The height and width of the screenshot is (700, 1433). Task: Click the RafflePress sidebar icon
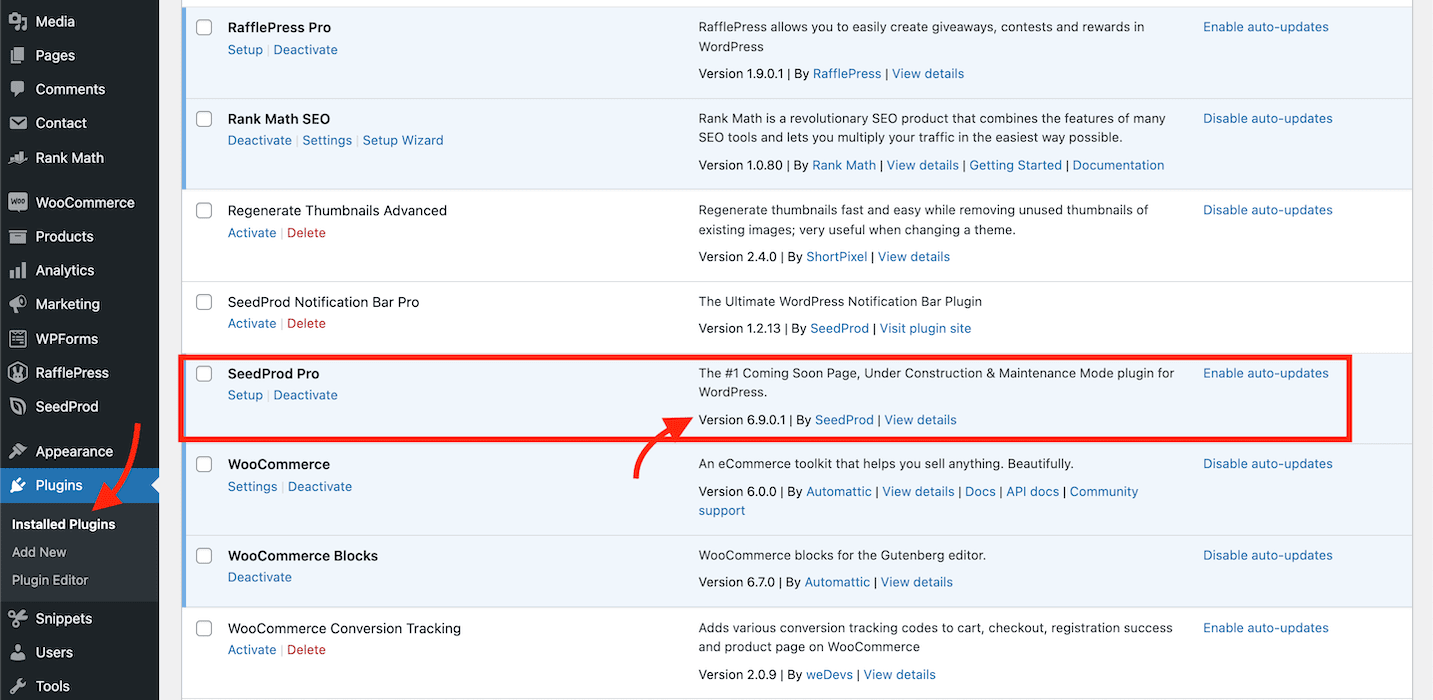pos(17,372)
